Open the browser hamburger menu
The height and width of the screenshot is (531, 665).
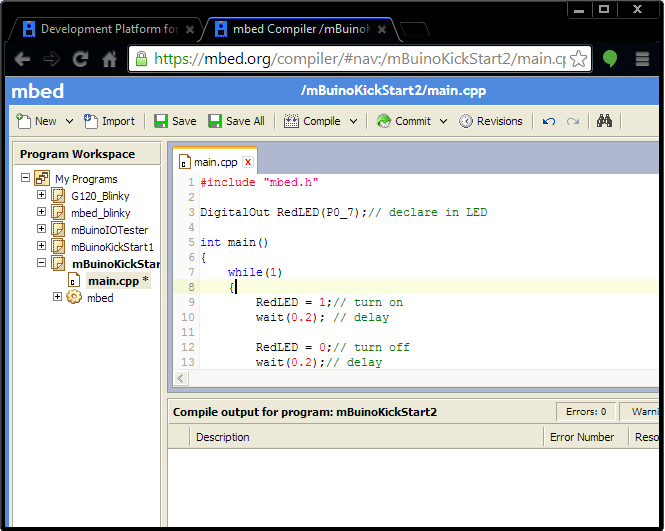click(643, 59)
